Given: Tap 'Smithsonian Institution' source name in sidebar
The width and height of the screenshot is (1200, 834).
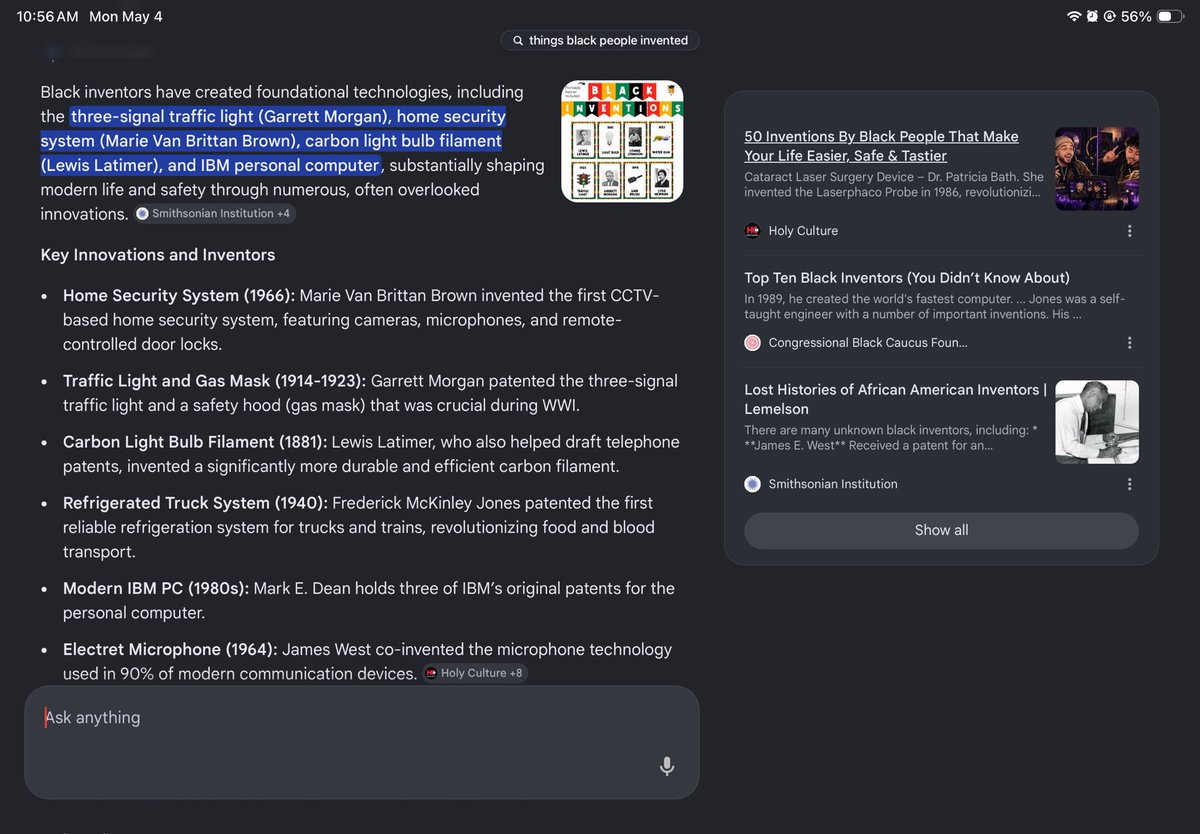Looking at the screenshot, I should 833,484.
